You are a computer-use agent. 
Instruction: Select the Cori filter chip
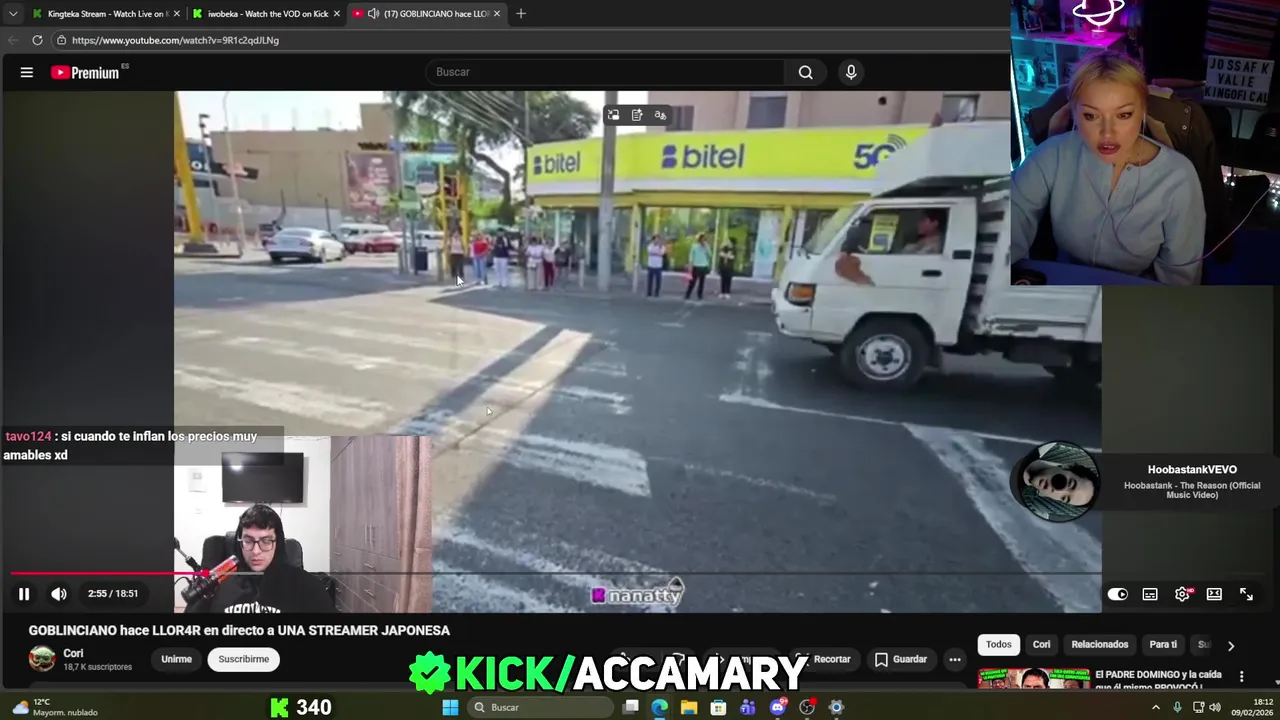click(1041, 645)
